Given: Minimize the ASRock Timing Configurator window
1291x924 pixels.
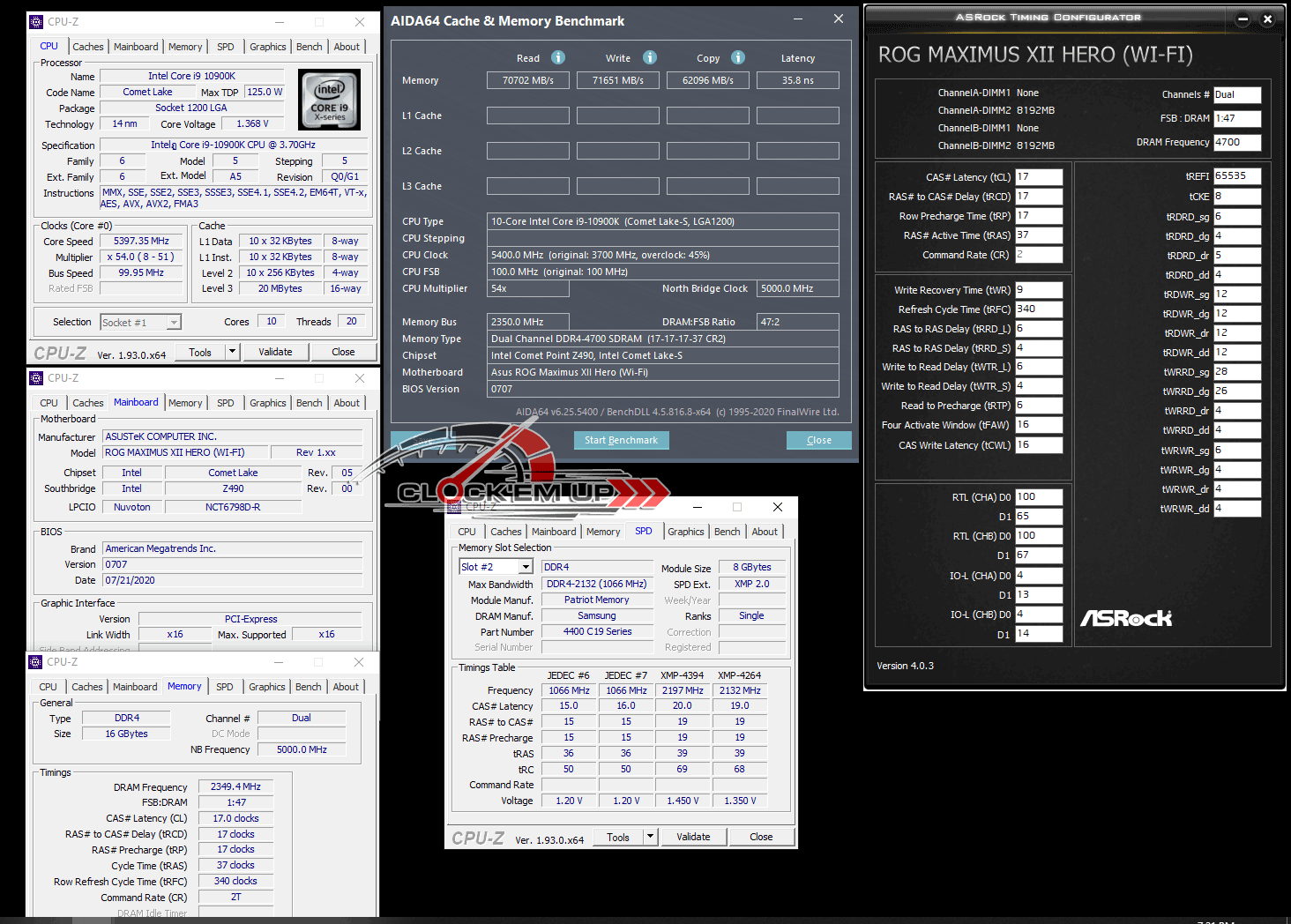Looking at the screenshot, I should pos(1242,19).
